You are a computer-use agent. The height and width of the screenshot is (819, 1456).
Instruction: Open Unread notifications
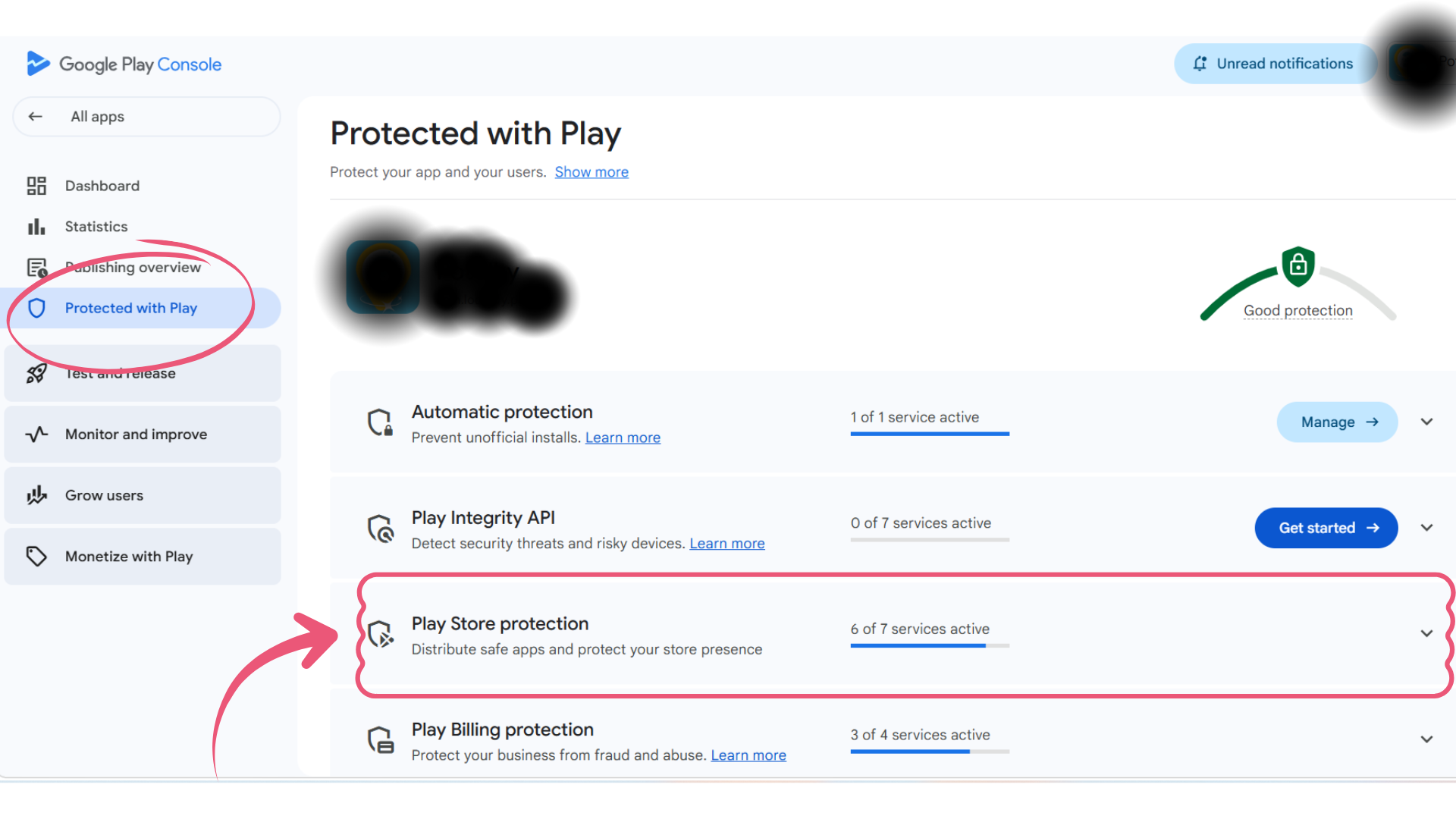click(x=1276, y=64)
